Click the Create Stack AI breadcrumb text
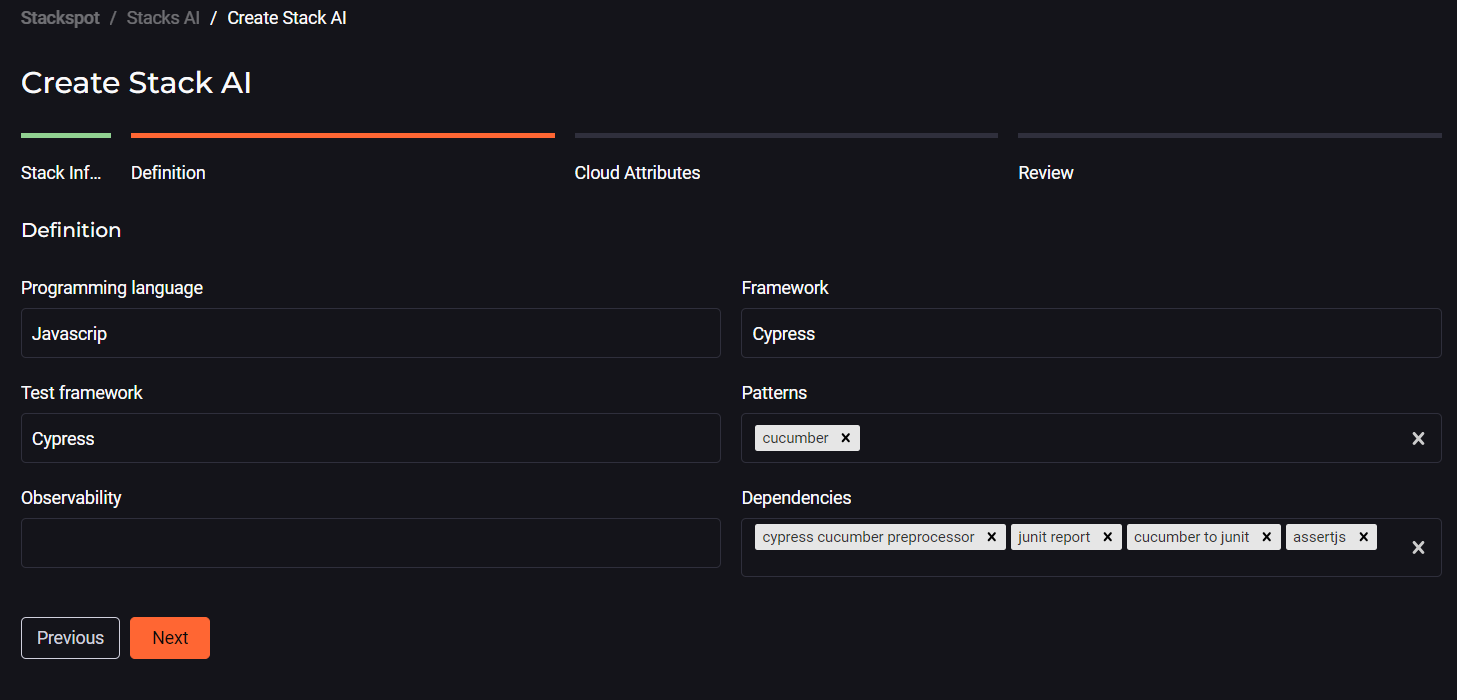 coord(287,18)
